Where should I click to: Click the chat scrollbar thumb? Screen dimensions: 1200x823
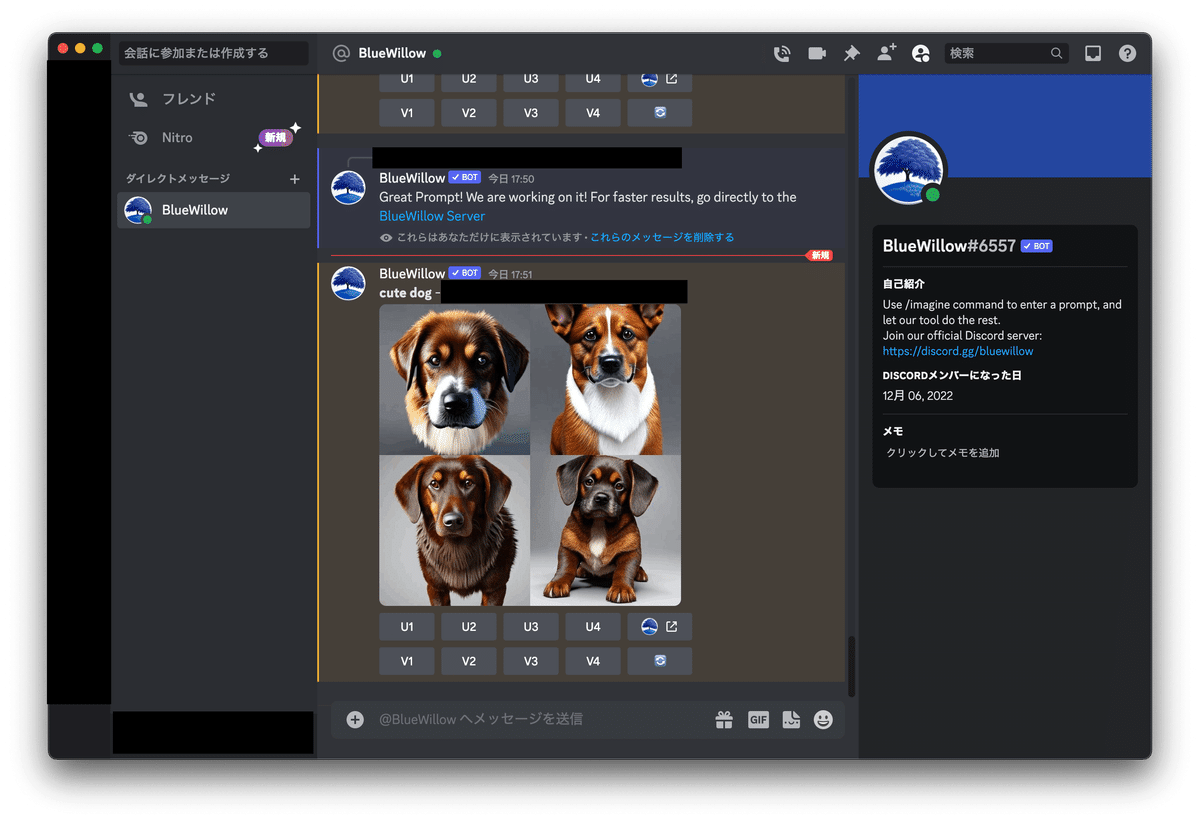pos(852,666)
